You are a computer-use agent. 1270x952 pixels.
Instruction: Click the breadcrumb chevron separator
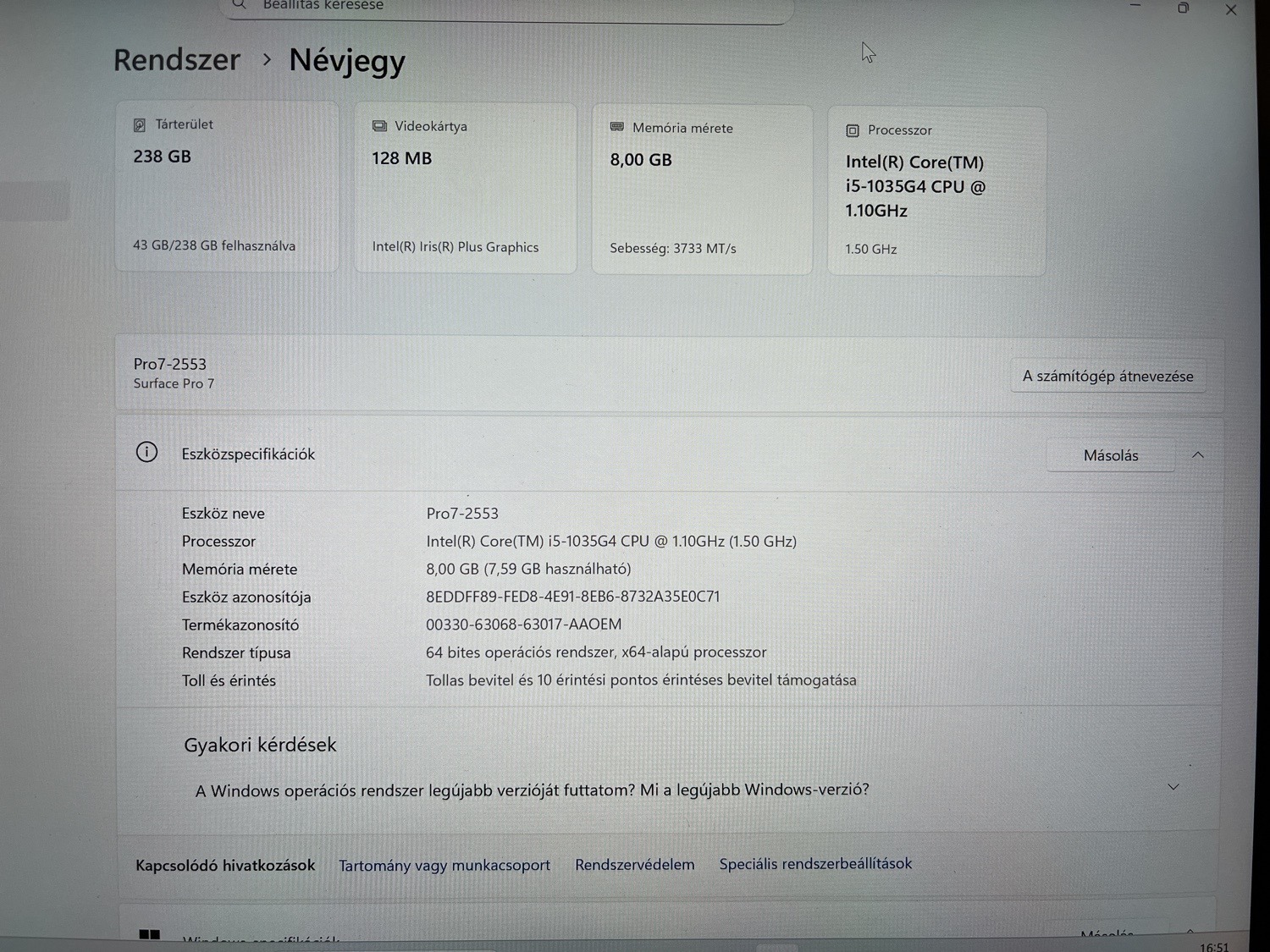(267, 59)
